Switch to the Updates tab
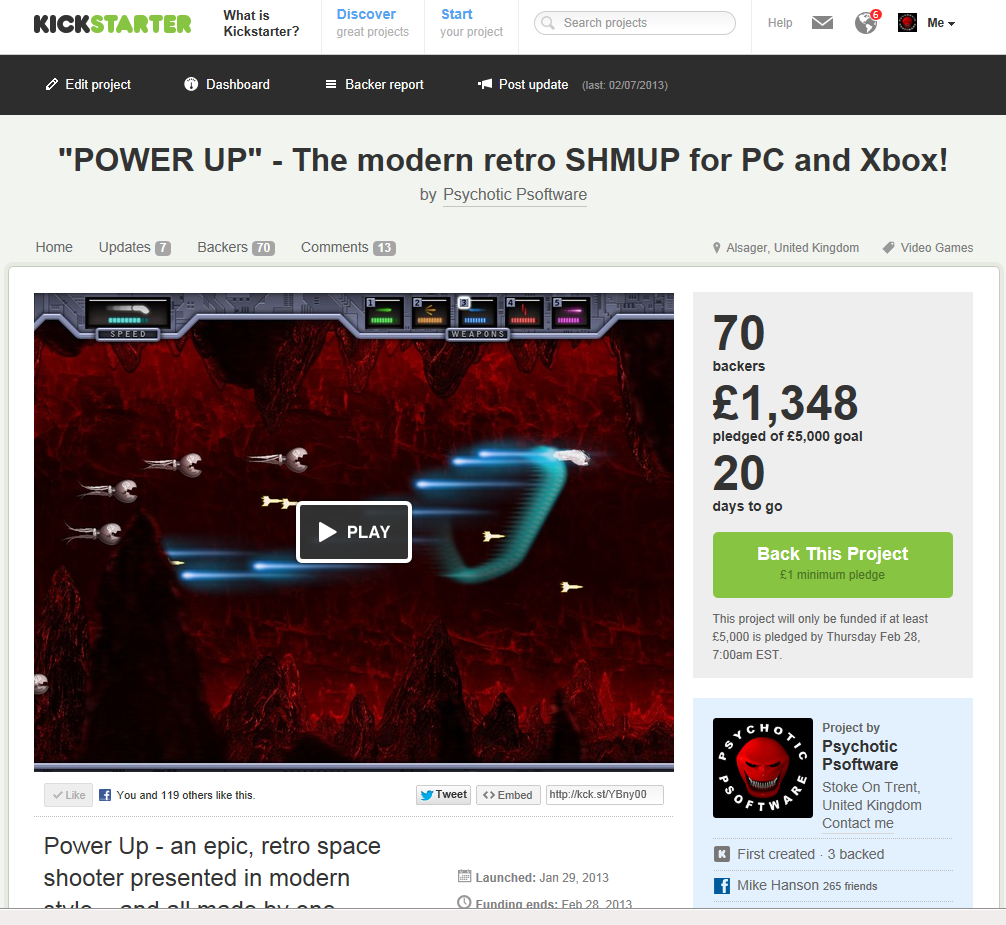The image size is (1006, 925). 135,248
